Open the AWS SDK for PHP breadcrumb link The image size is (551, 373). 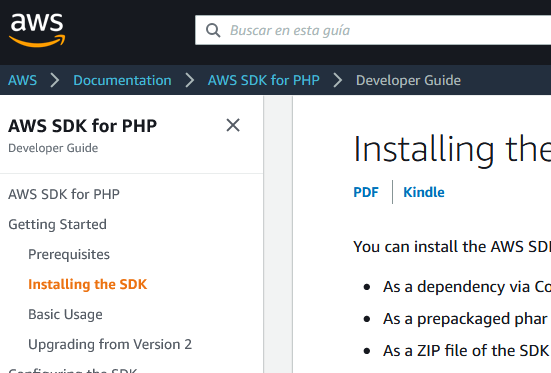tap(264, 80)
